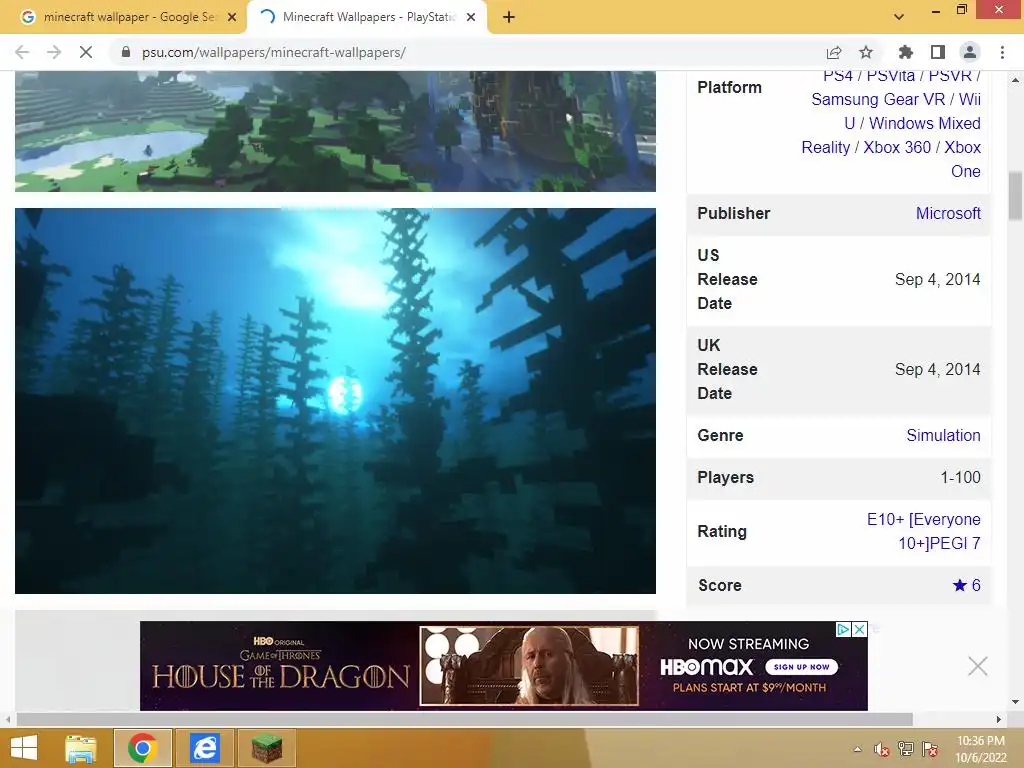Open the Windows Start menu
Viewport: 1024px width, 768px height.
pyautogui.click(x=24, y=748)
